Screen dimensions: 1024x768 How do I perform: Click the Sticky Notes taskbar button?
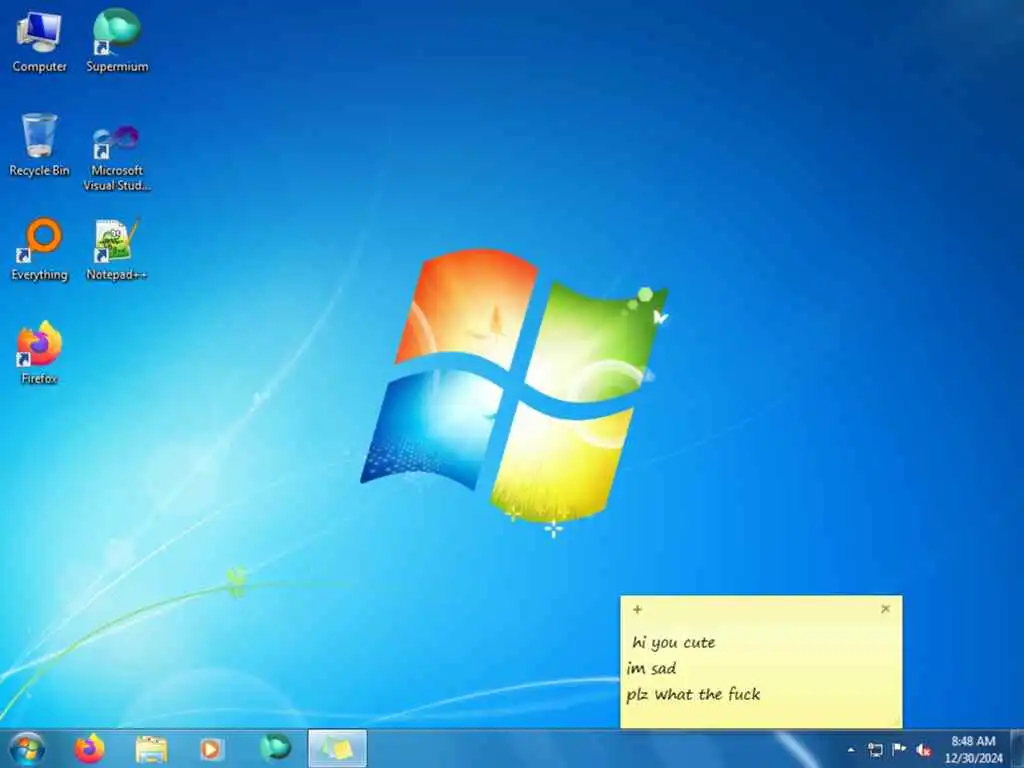click(x=337, y=748)
